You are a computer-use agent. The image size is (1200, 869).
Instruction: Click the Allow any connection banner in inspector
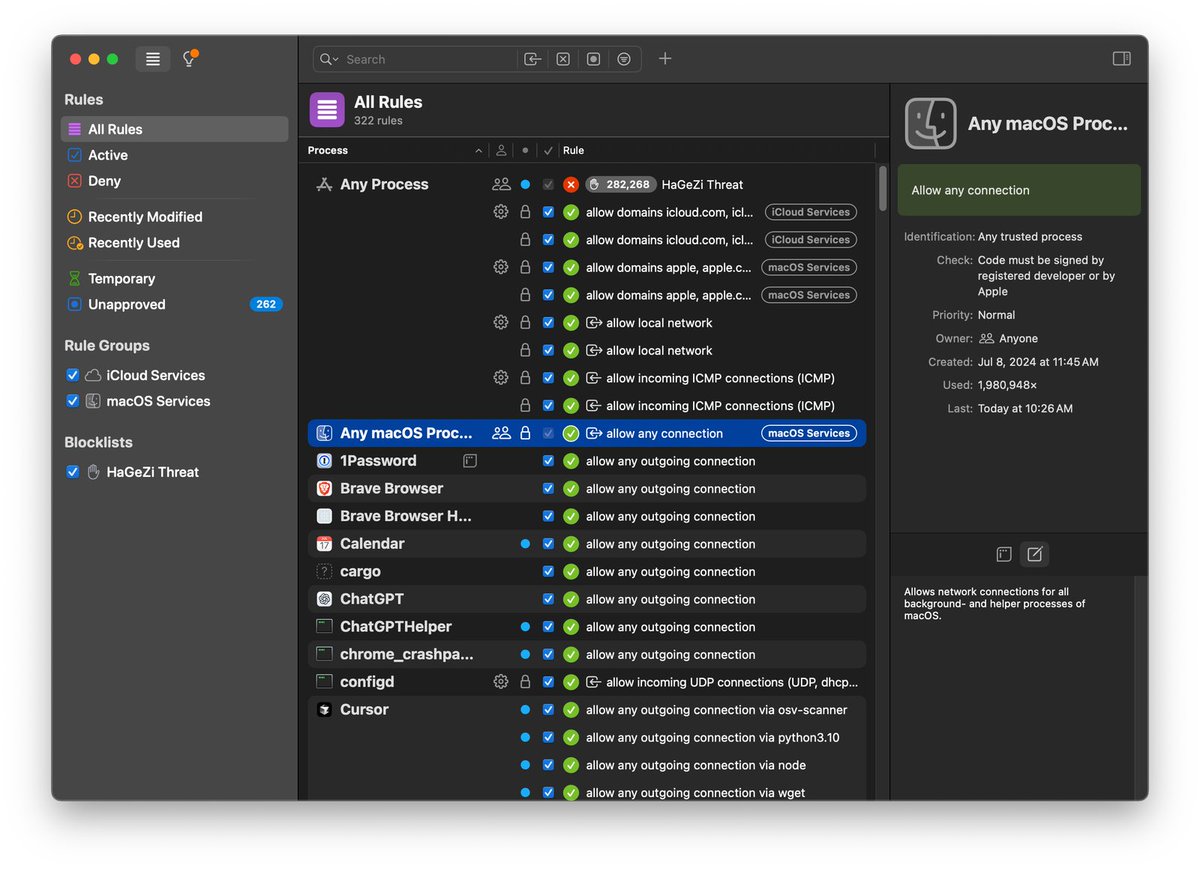[x=1019, y=190]
